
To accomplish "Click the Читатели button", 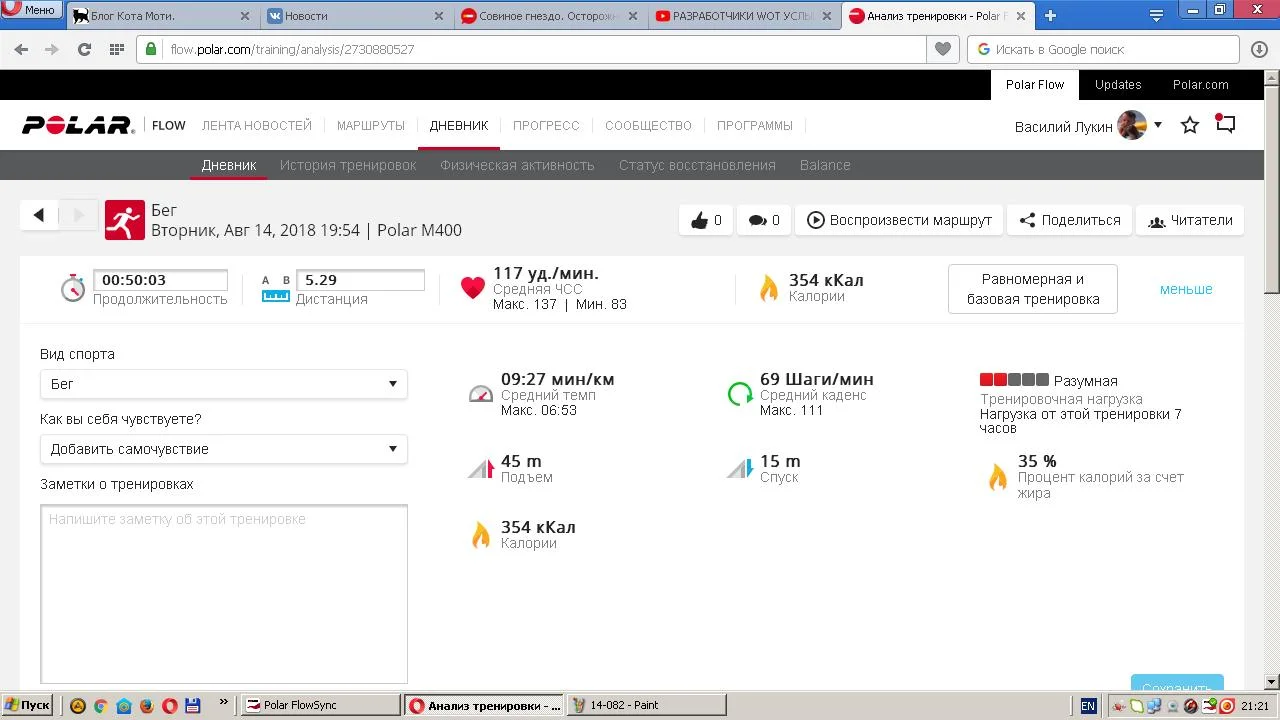I will [x=1190, y=220].
